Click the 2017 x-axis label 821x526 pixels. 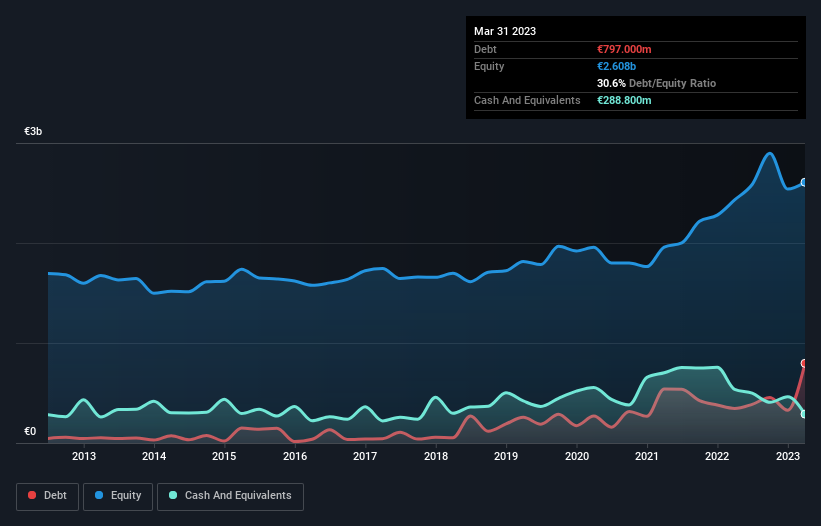(365, 456)
